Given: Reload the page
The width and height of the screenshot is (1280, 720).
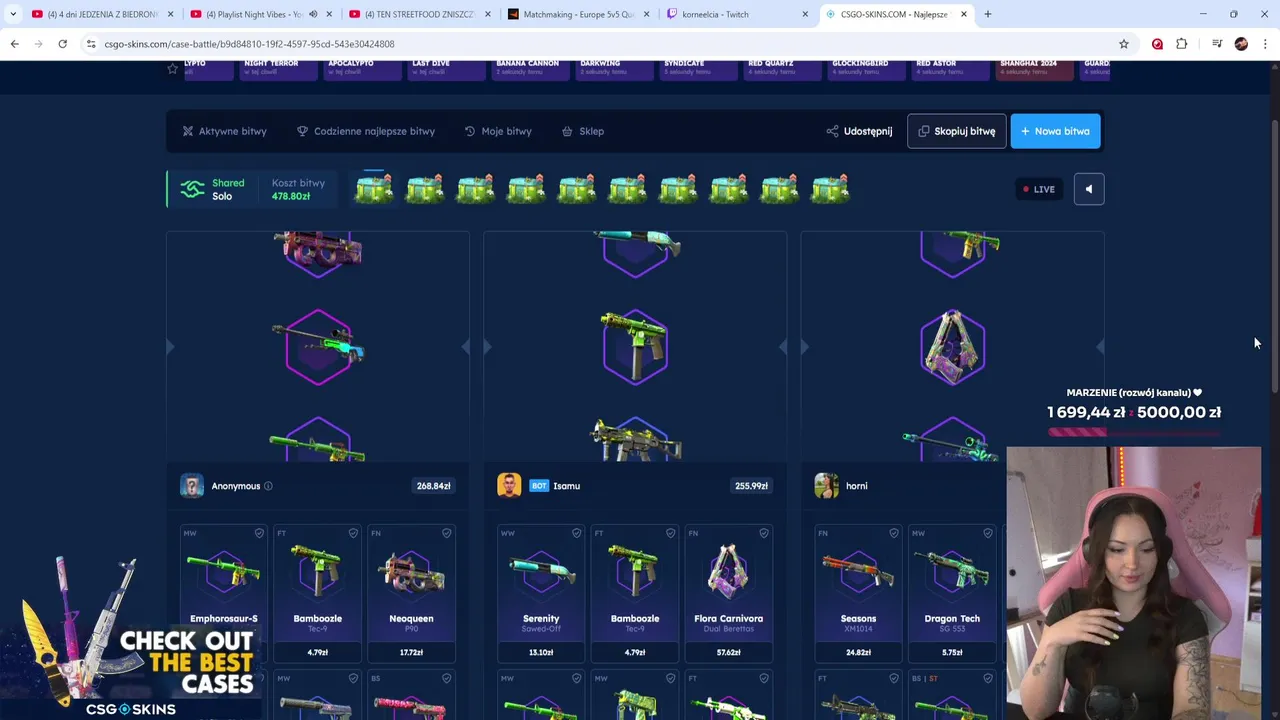Looking at the screenshot, I should (62, 44).
